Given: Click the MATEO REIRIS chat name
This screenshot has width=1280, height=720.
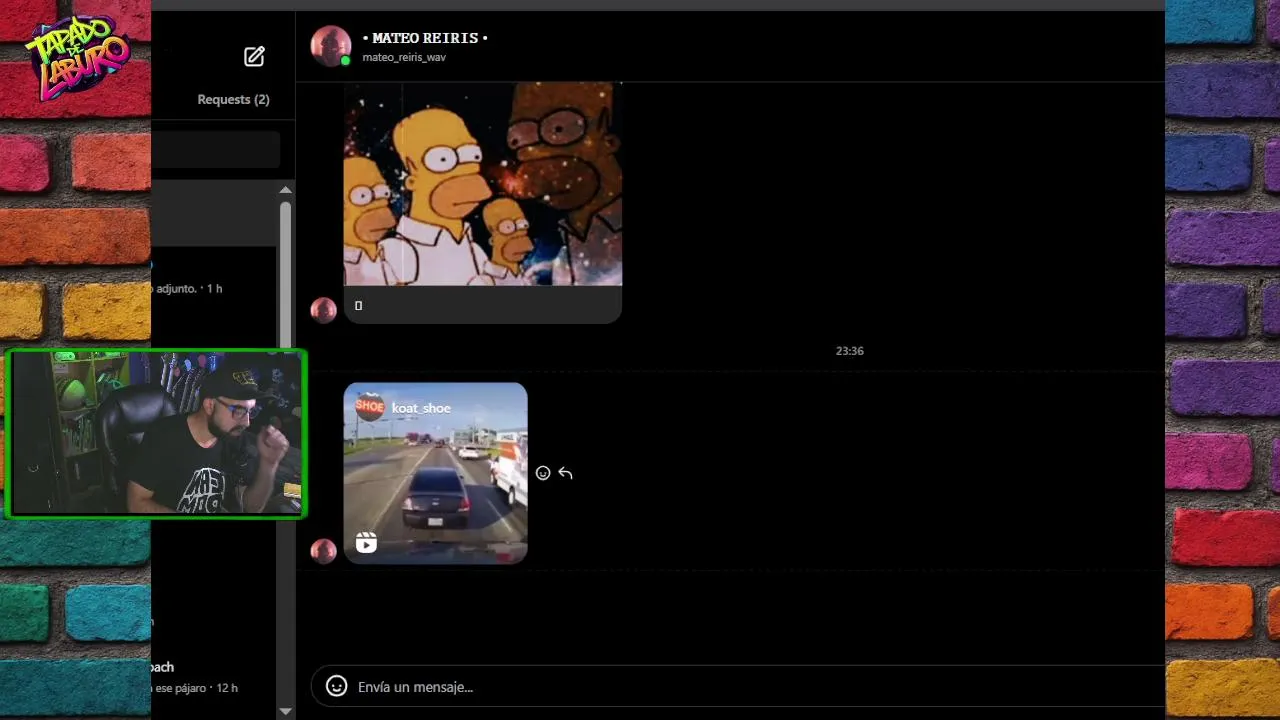Looking at the screenshot, I should [x=425, y=38].
